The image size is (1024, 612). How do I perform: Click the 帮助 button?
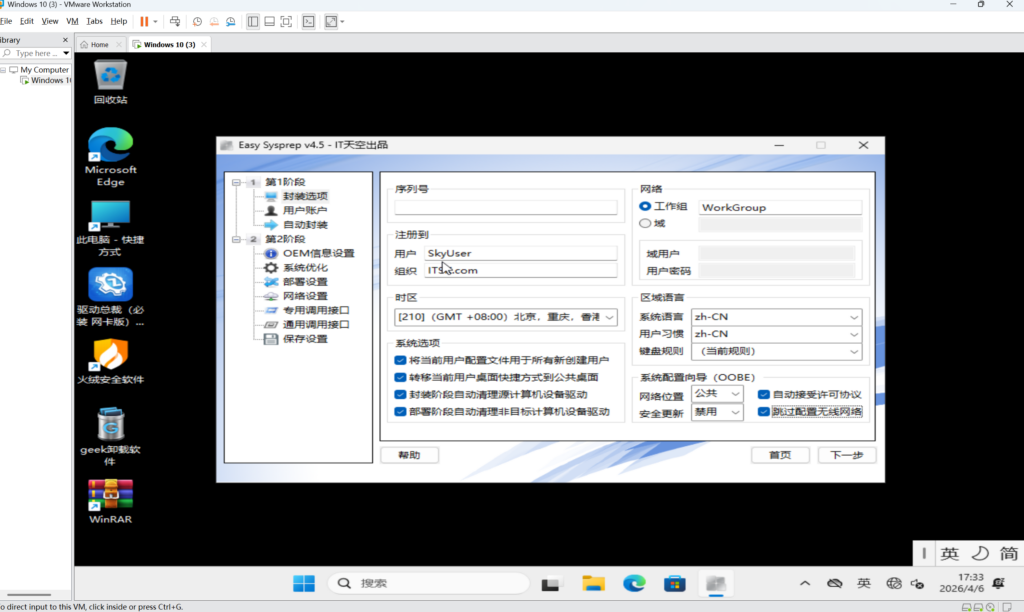[409, 455]
